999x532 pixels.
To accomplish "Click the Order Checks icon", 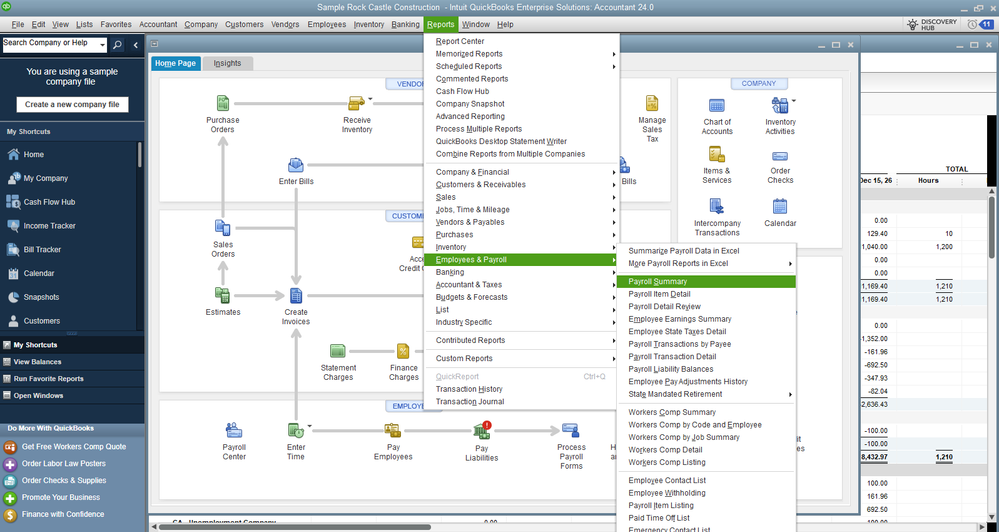I will pos(780,156).
